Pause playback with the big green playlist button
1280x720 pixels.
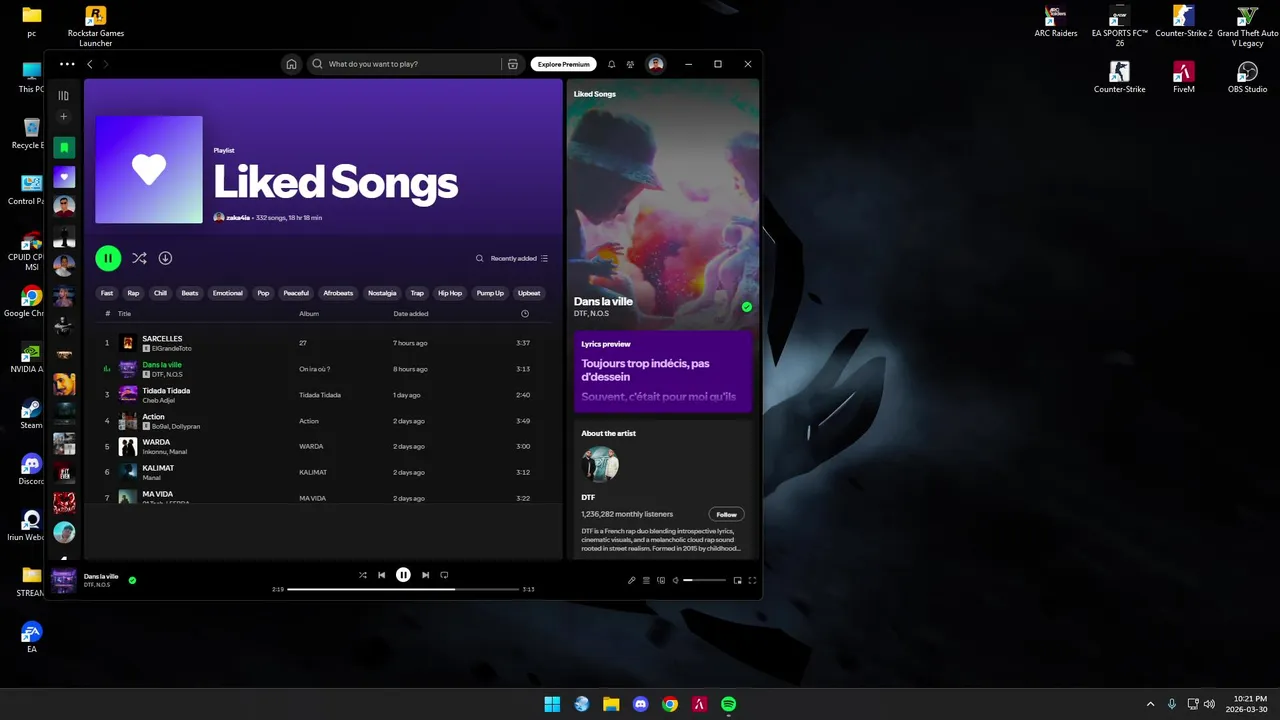(108, 258)
